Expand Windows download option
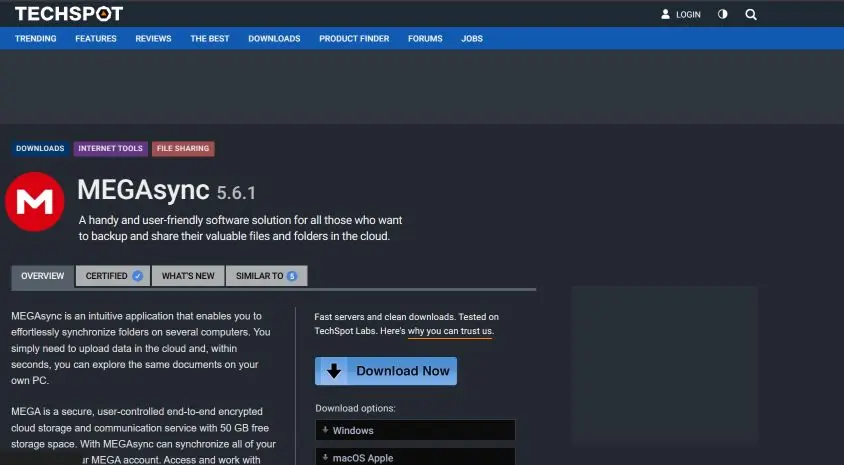 [x=415, y=430]
